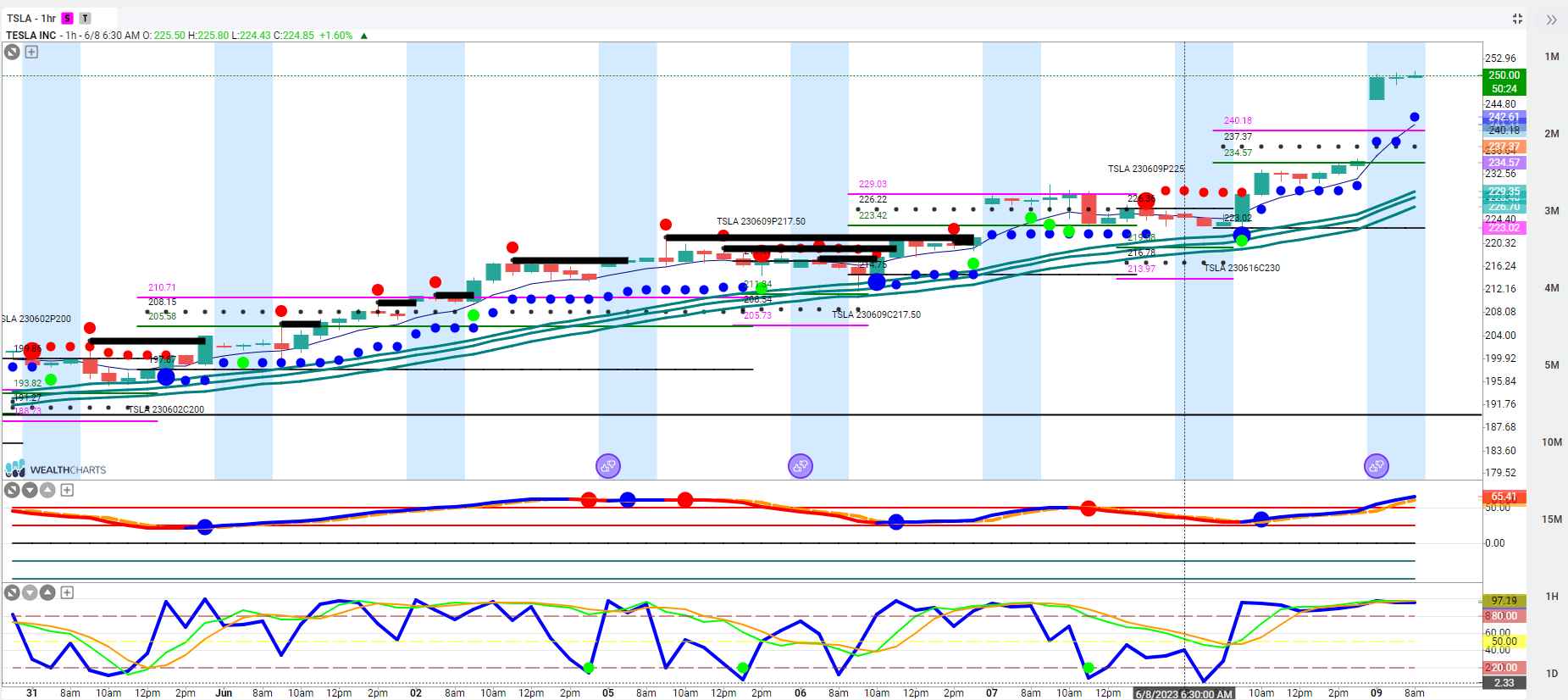Add indicator to the middle pane via plus icon
This screenshot has width=1568, height=700.
click(x=67, y=490)
